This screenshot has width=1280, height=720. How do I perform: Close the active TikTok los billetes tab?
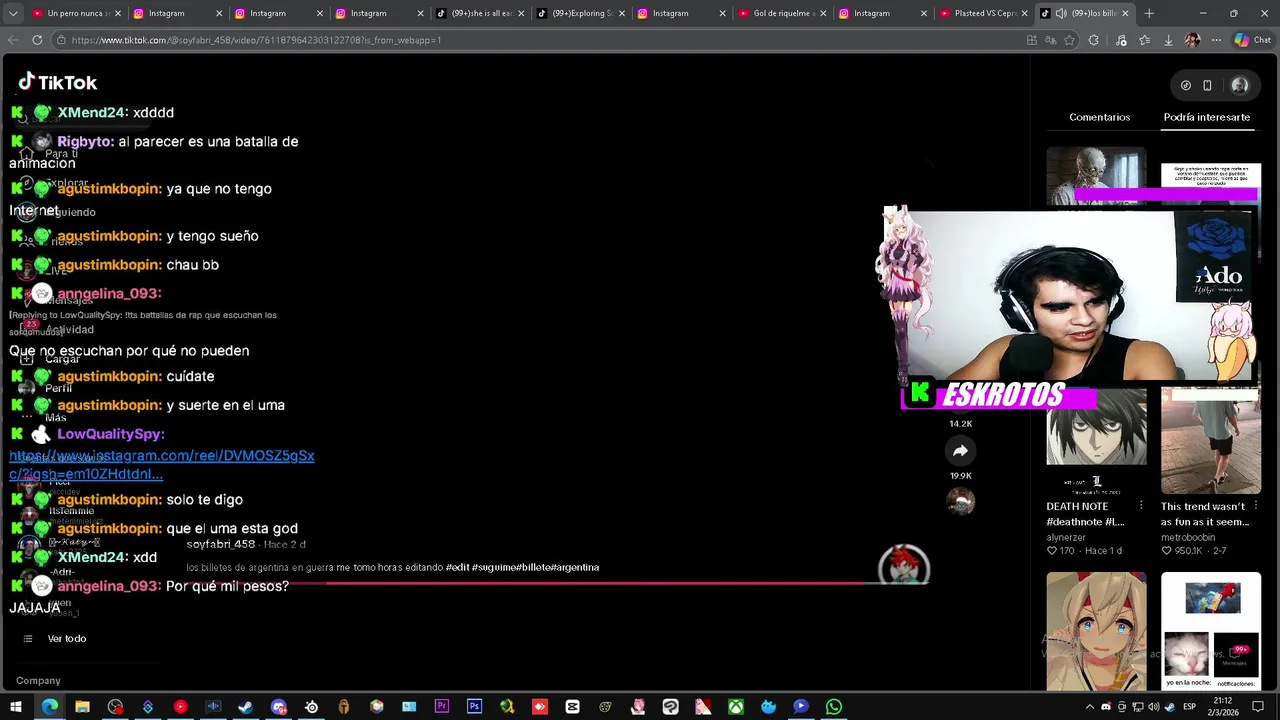[x=1125, y=13]
